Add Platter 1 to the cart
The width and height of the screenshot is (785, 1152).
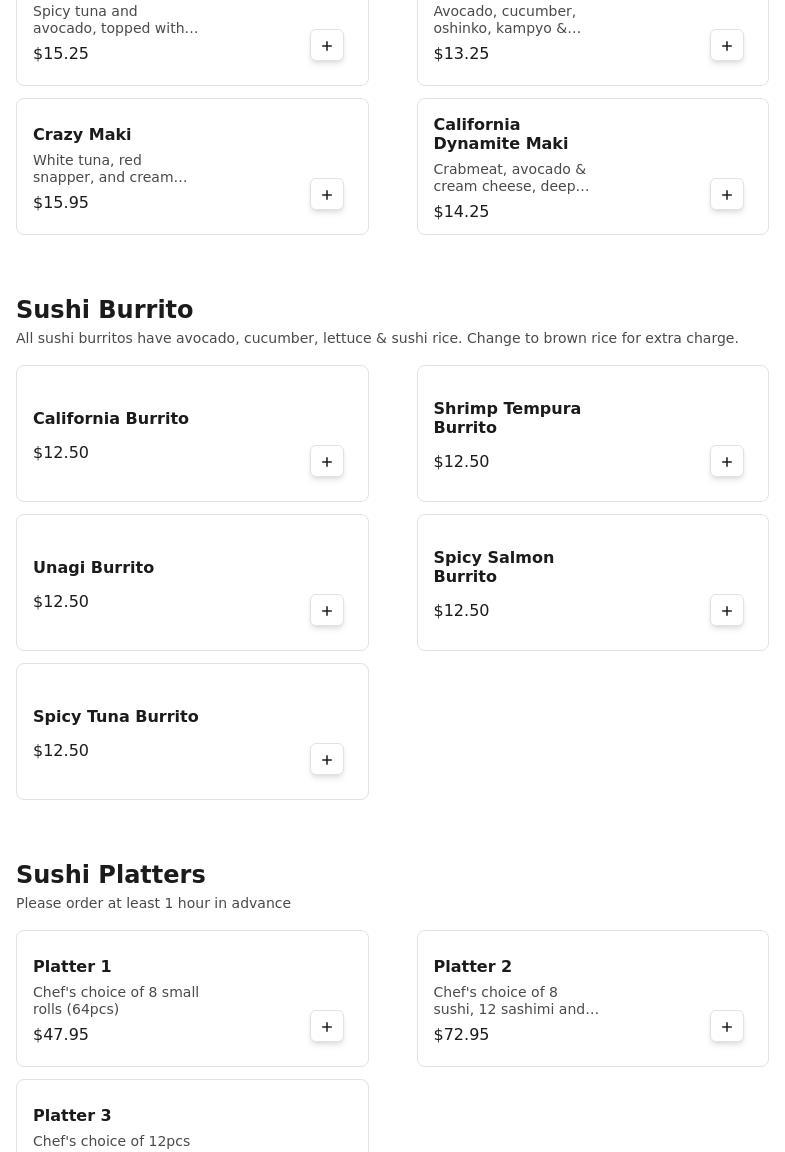(x=327, y=1026)
